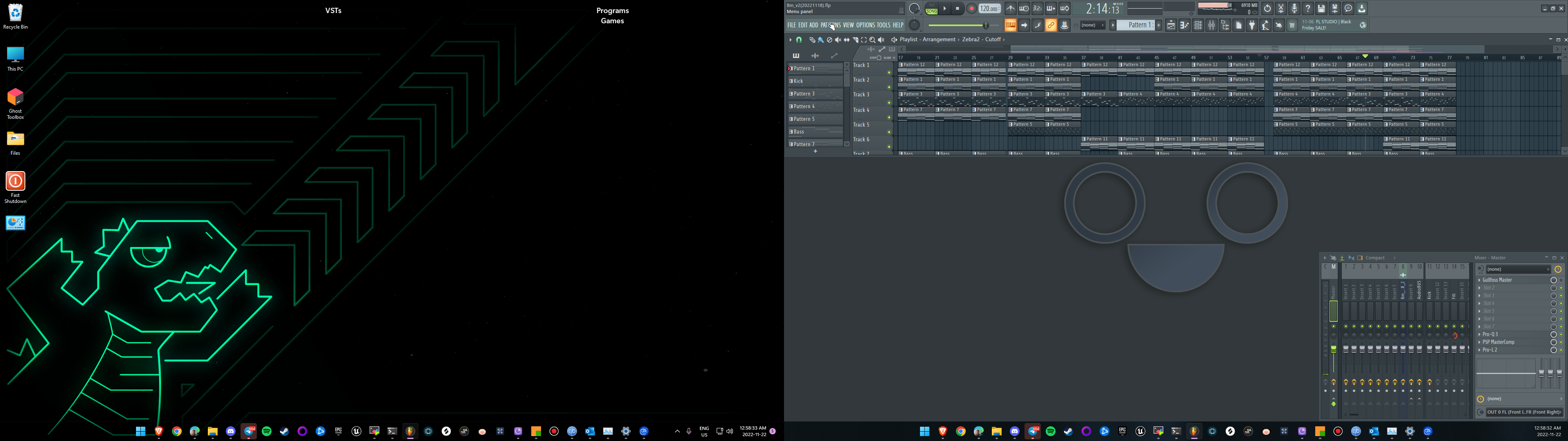Open mixer output OUT 0 FL dropdown

(1524, 412)
